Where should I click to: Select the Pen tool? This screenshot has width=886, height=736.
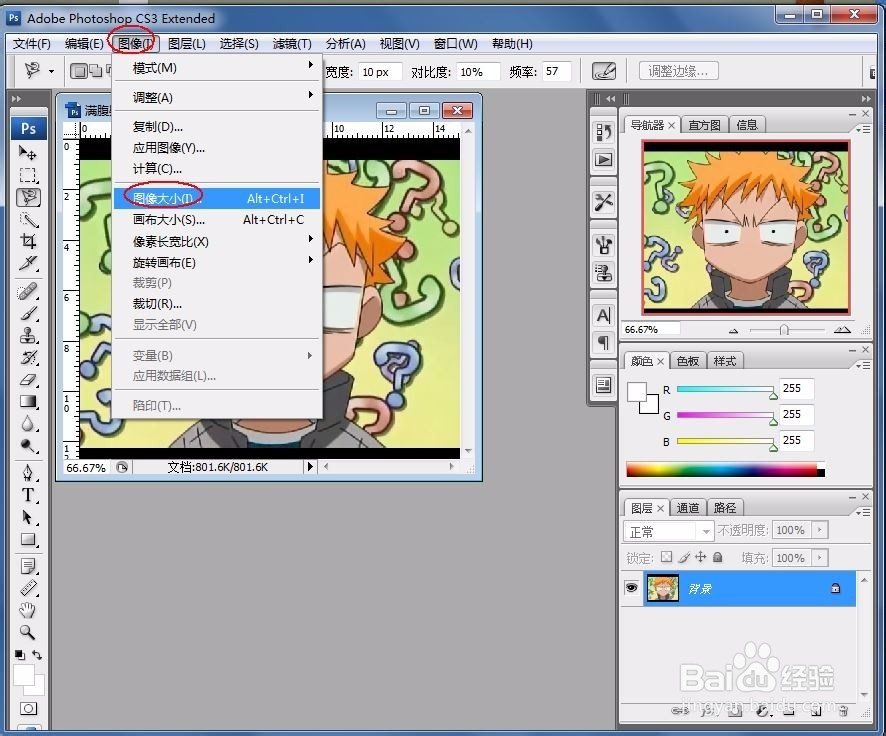pyautogui.click(x=28, y=473)
